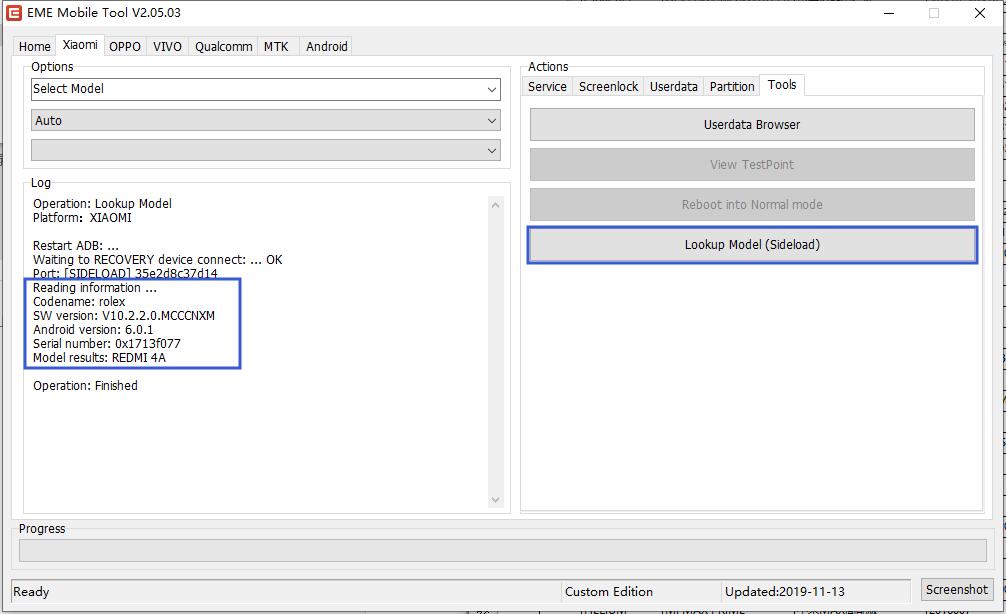Open the empty third options dropdown
Viewport: 1006px width, 614px height.
[x=265, y=150]
